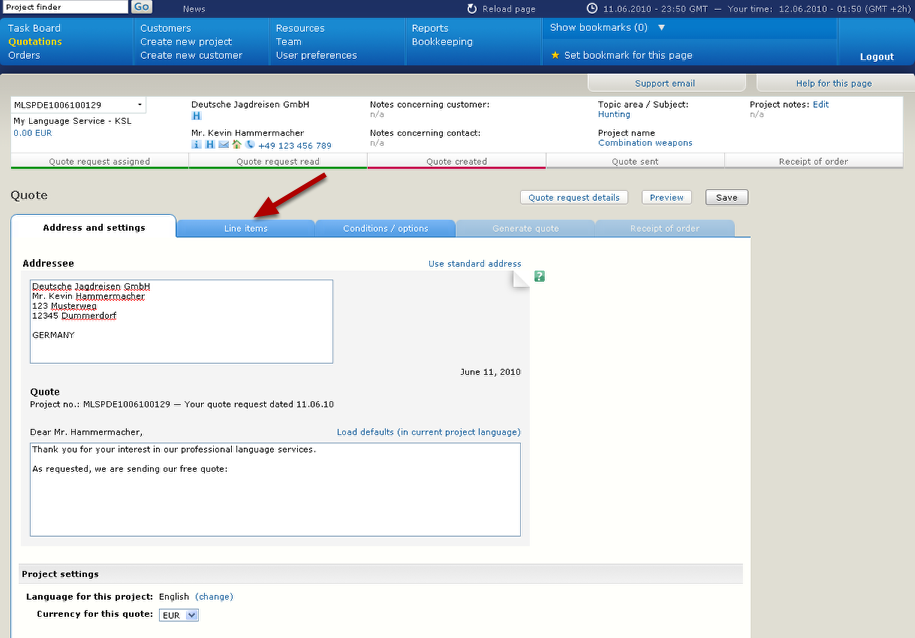The image size is (915, 638).
Task: Click change to alter the project language
Action: pos(213,596)
